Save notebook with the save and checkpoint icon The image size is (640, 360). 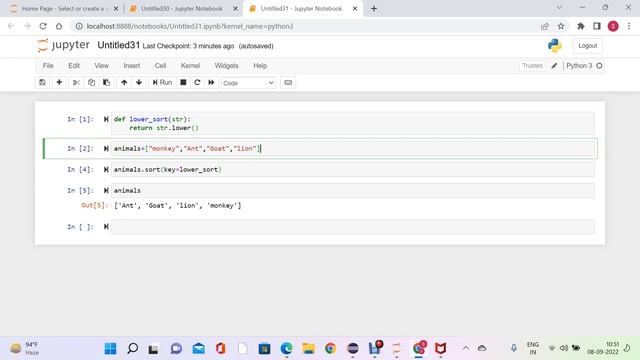coord(42,82)
